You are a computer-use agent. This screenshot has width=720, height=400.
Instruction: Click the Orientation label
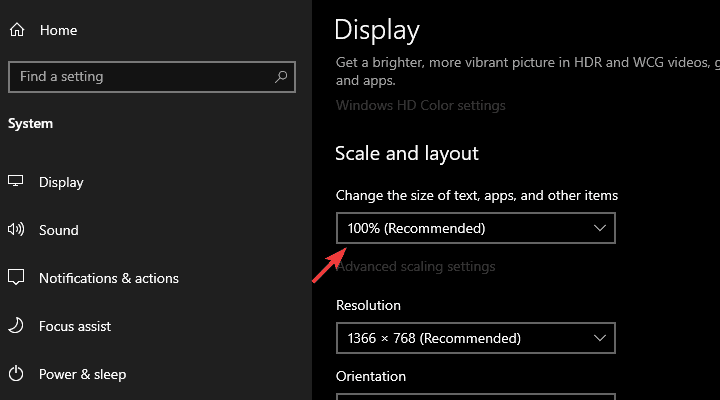click(x=371, y=377)
